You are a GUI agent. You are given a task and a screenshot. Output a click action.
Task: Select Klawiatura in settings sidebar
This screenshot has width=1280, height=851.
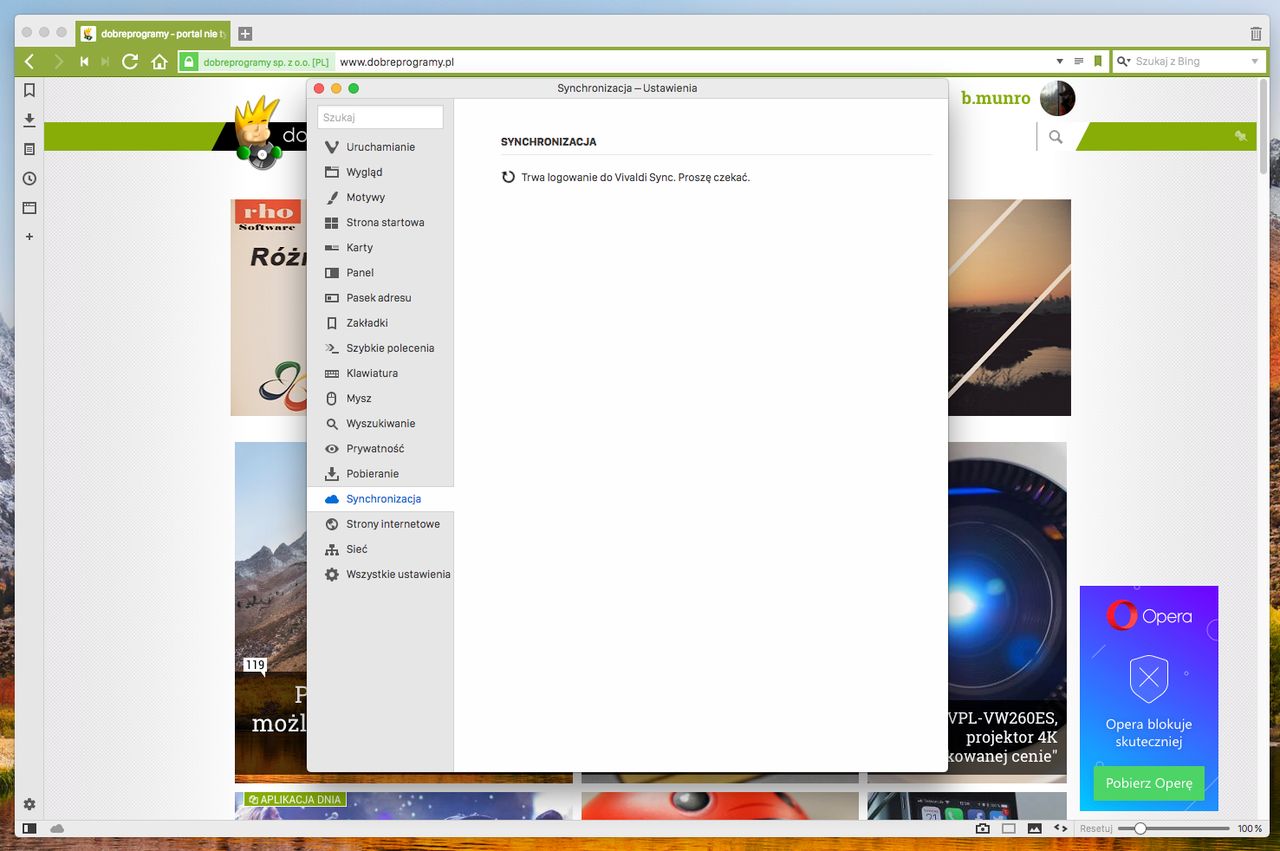click(x=380, y=373)
